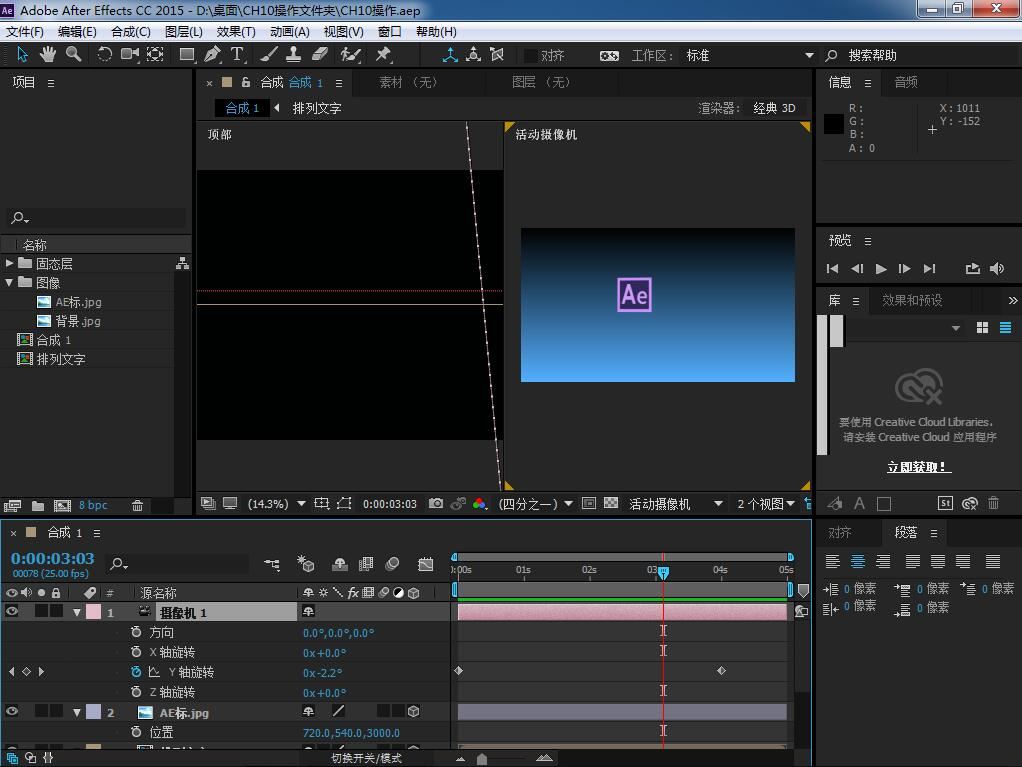Select the Eraser tool

click(x=319, y=55)
